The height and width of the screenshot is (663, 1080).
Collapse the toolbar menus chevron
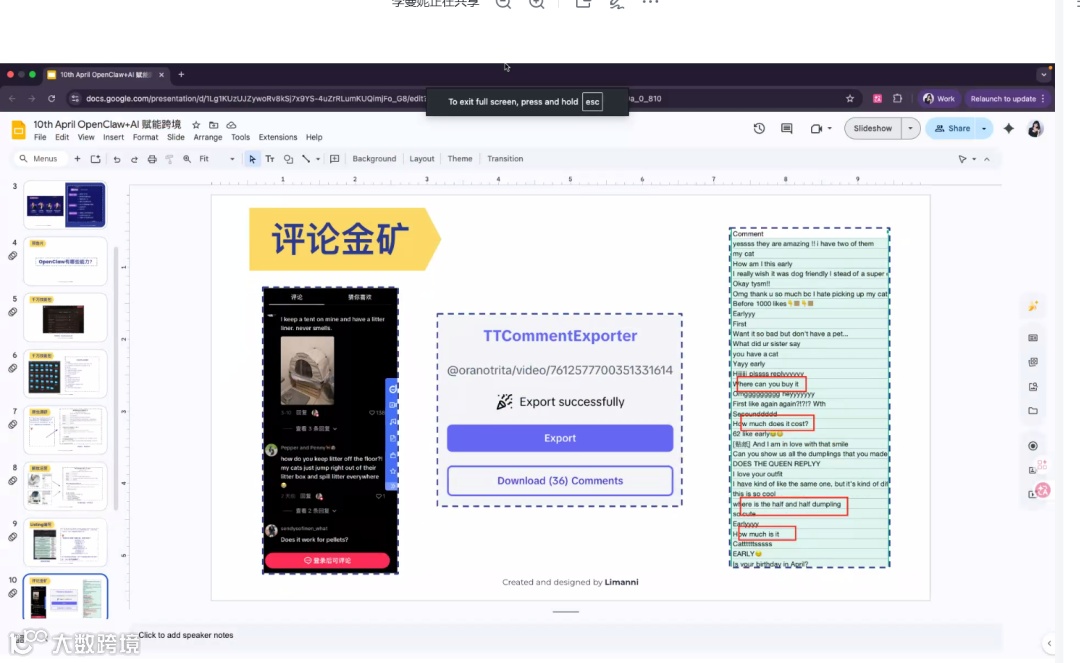point(986,159)
